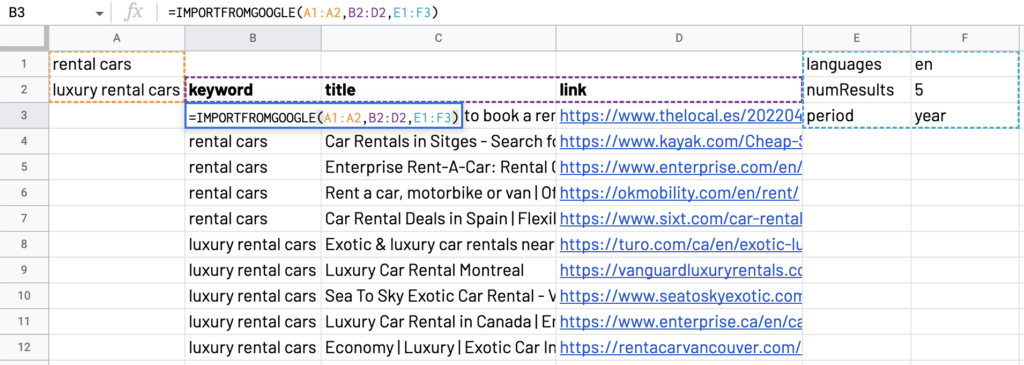Click cell B3 with the formula being edited
This screenshot has width=1024, height=365.
tap(325, 116)
